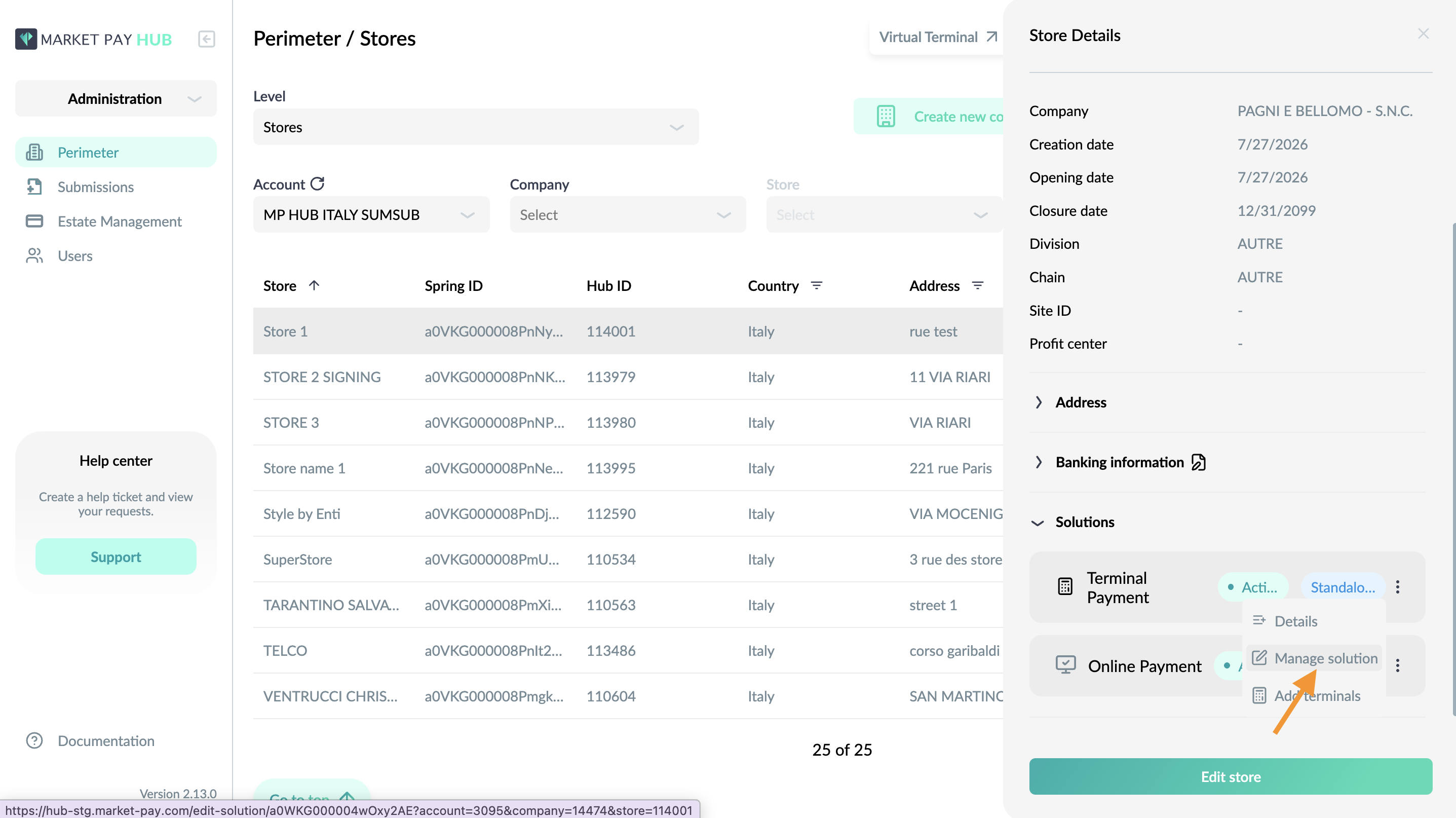1456x818 pixels.
Task: Click the Virtual Terminal external arrow icon
Action: click(x=992, y=37)
